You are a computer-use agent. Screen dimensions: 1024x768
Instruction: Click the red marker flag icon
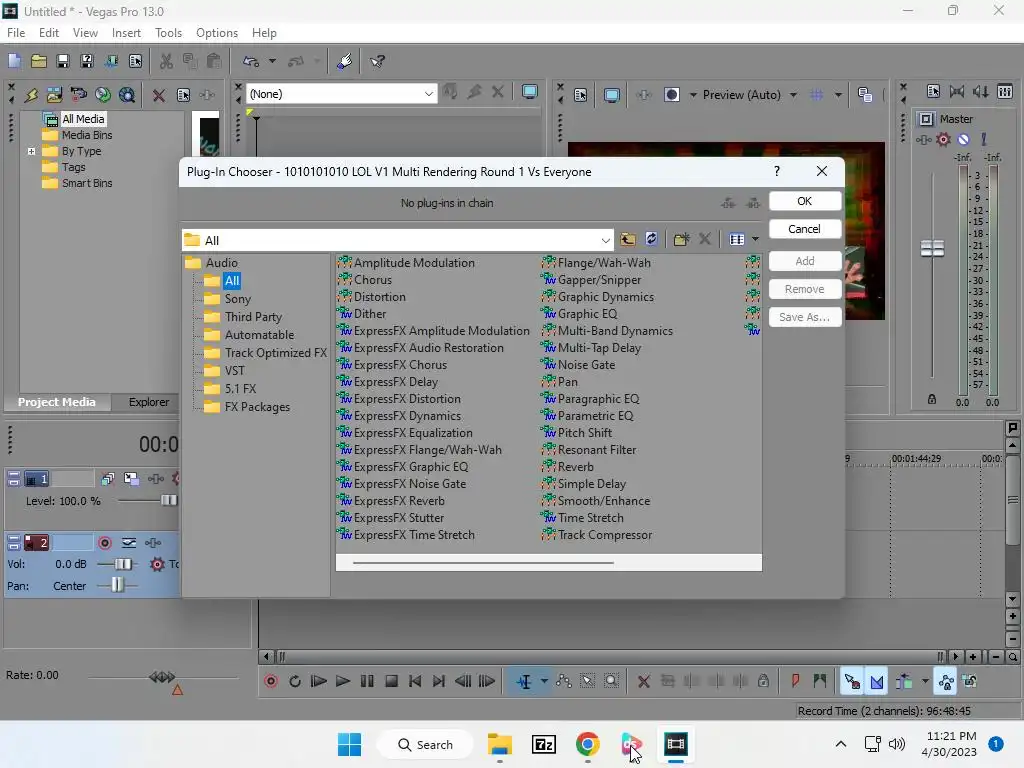(x=795, y=681)
